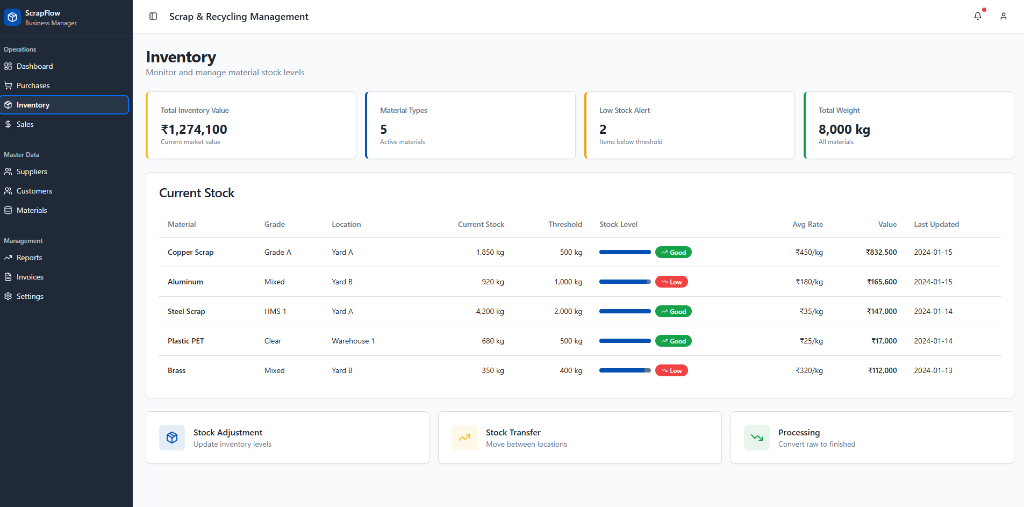Click the Threshold column header

[x=565, y=224]
